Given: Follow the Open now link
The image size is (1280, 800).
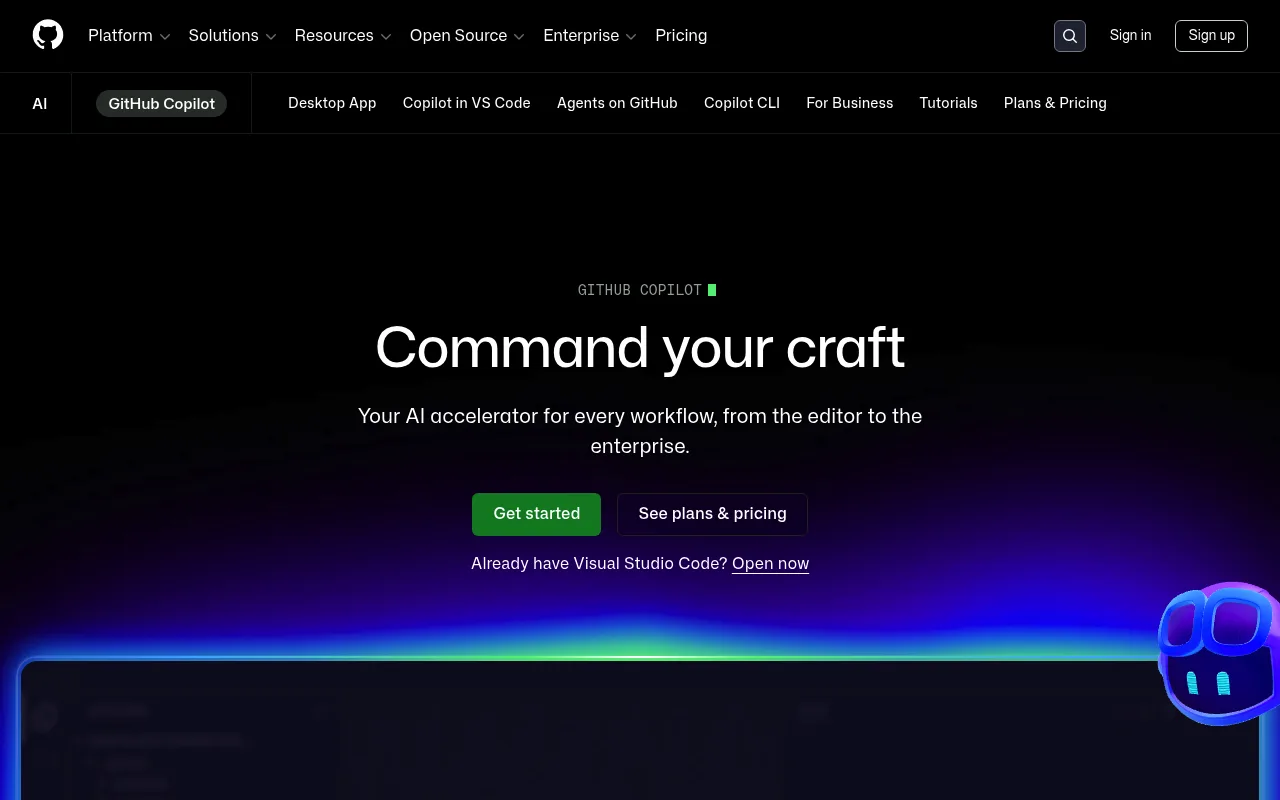Looking at the screenshot, I should [x=770, y=564].
